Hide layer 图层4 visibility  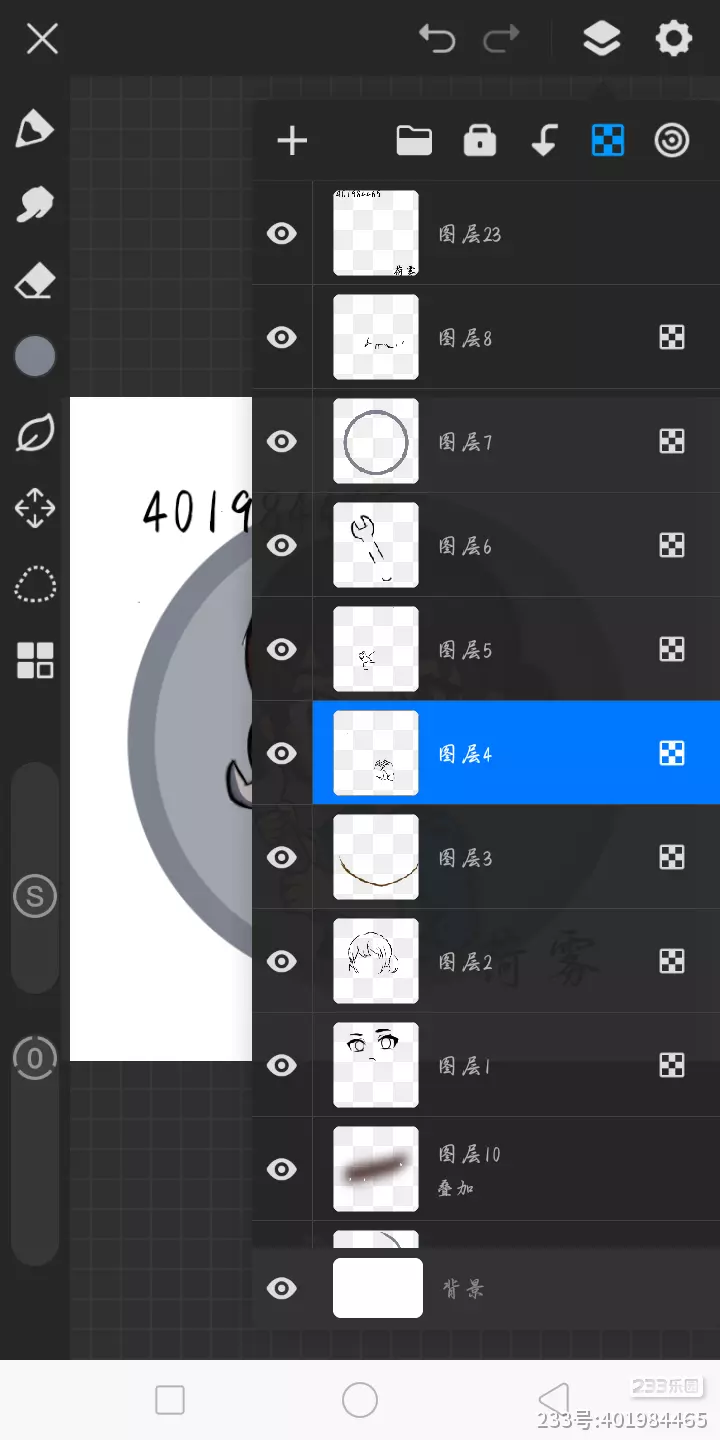point(282,754)
